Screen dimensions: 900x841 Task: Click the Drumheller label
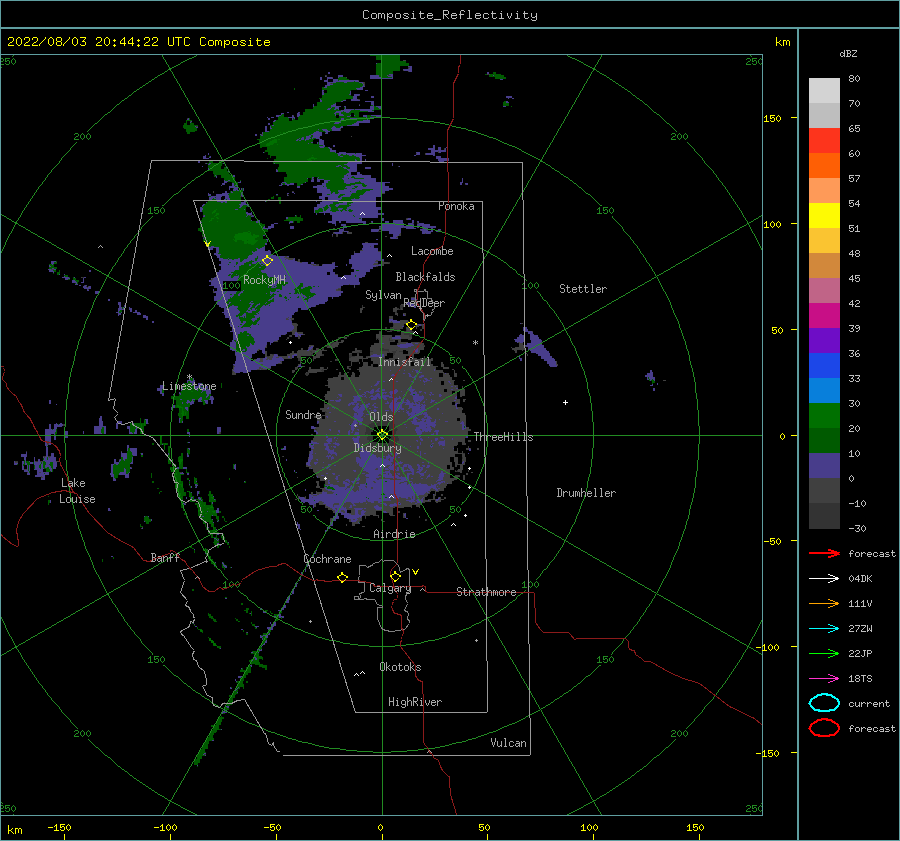586,493
